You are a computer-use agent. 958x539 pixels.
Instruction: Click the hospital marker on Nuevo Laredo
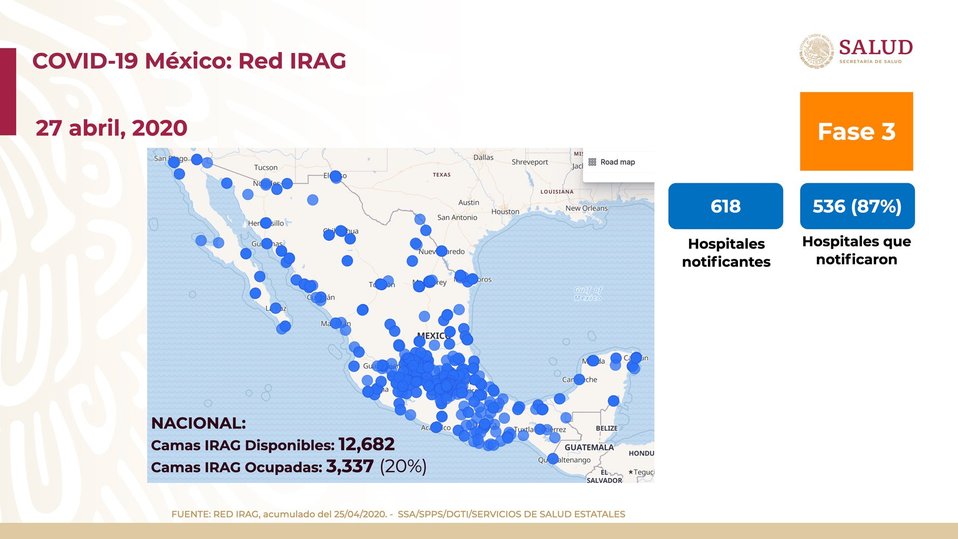pos(441,251)
